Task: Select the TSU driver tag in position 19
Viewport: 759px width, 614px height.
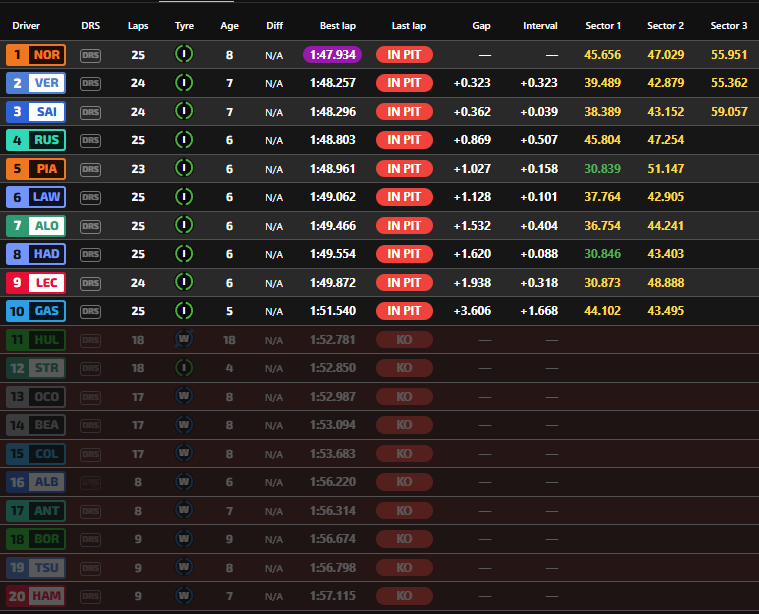Action: point(36,568)
